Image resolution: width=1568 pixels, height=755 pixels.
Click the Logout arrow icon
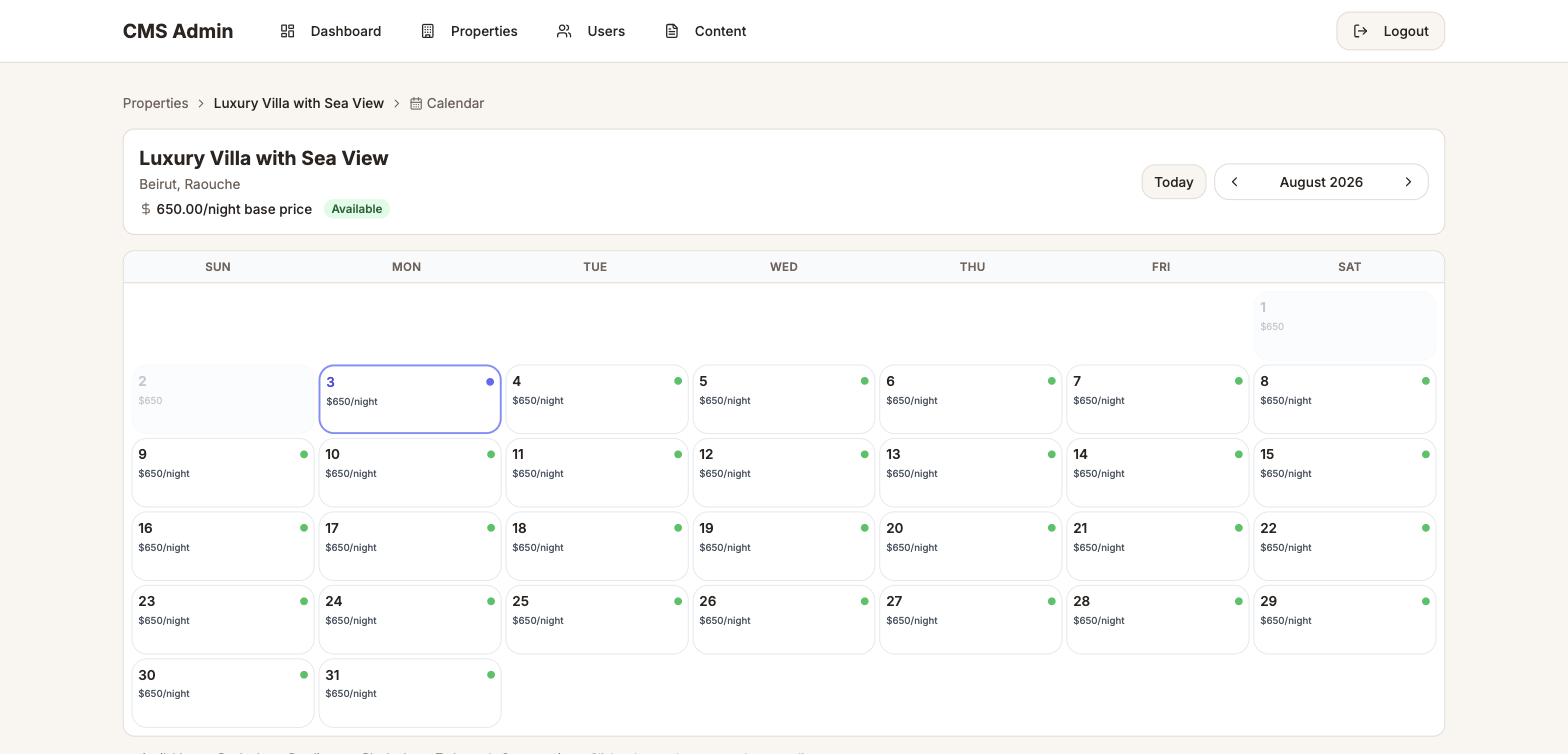coord(1360,31)
